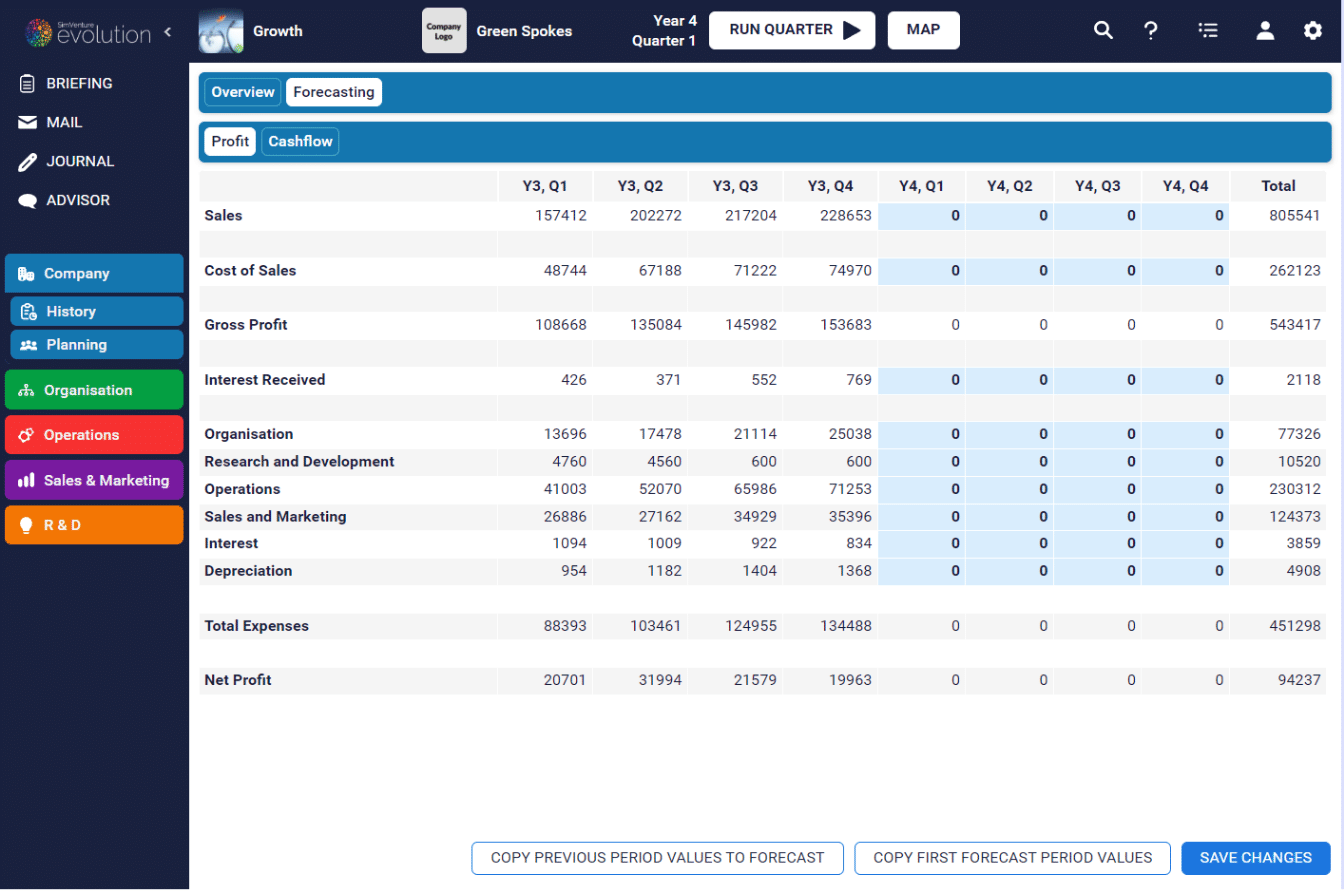Click the search magnifier icon

pyautogui.click(x=1103, y=30)
